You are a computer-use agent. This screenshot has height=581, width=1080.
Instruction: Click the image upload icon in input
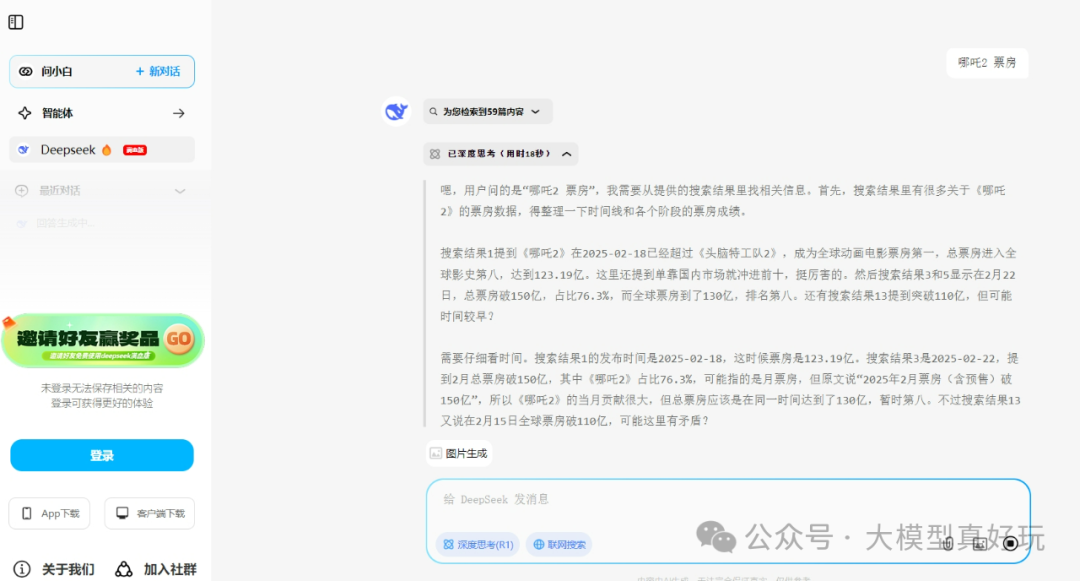[x=979, y=544]
